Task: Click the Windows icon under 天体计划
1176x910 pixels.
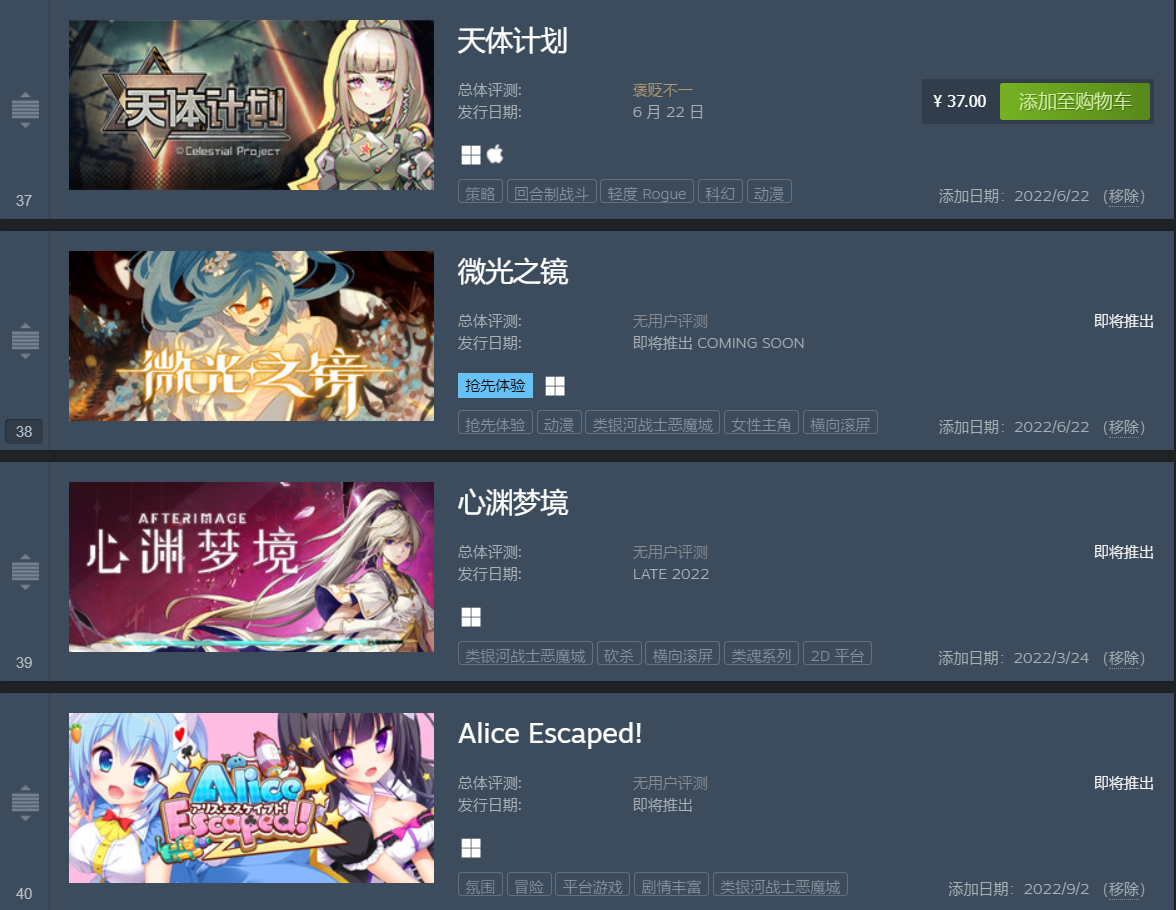Action: click(x=470, y=155)
